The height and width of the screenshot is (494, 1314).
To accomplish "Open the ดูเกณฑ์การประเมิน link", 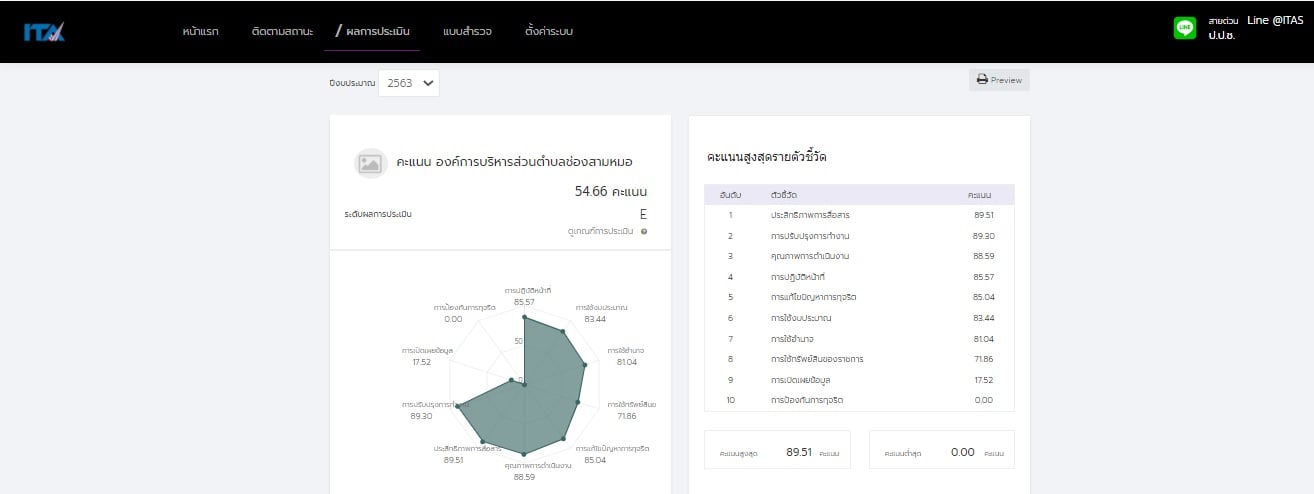I will 600,231.
